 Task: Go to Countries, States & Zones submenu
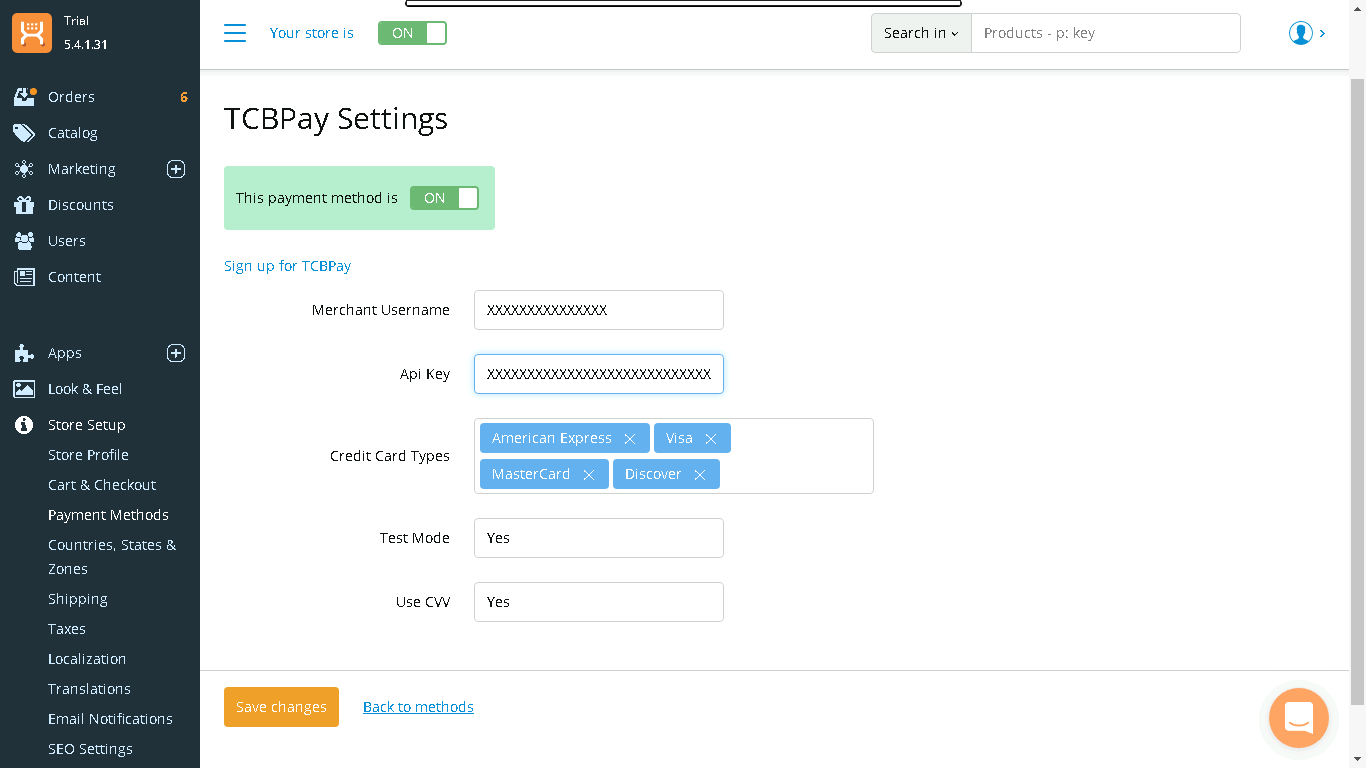coord(112,557)
